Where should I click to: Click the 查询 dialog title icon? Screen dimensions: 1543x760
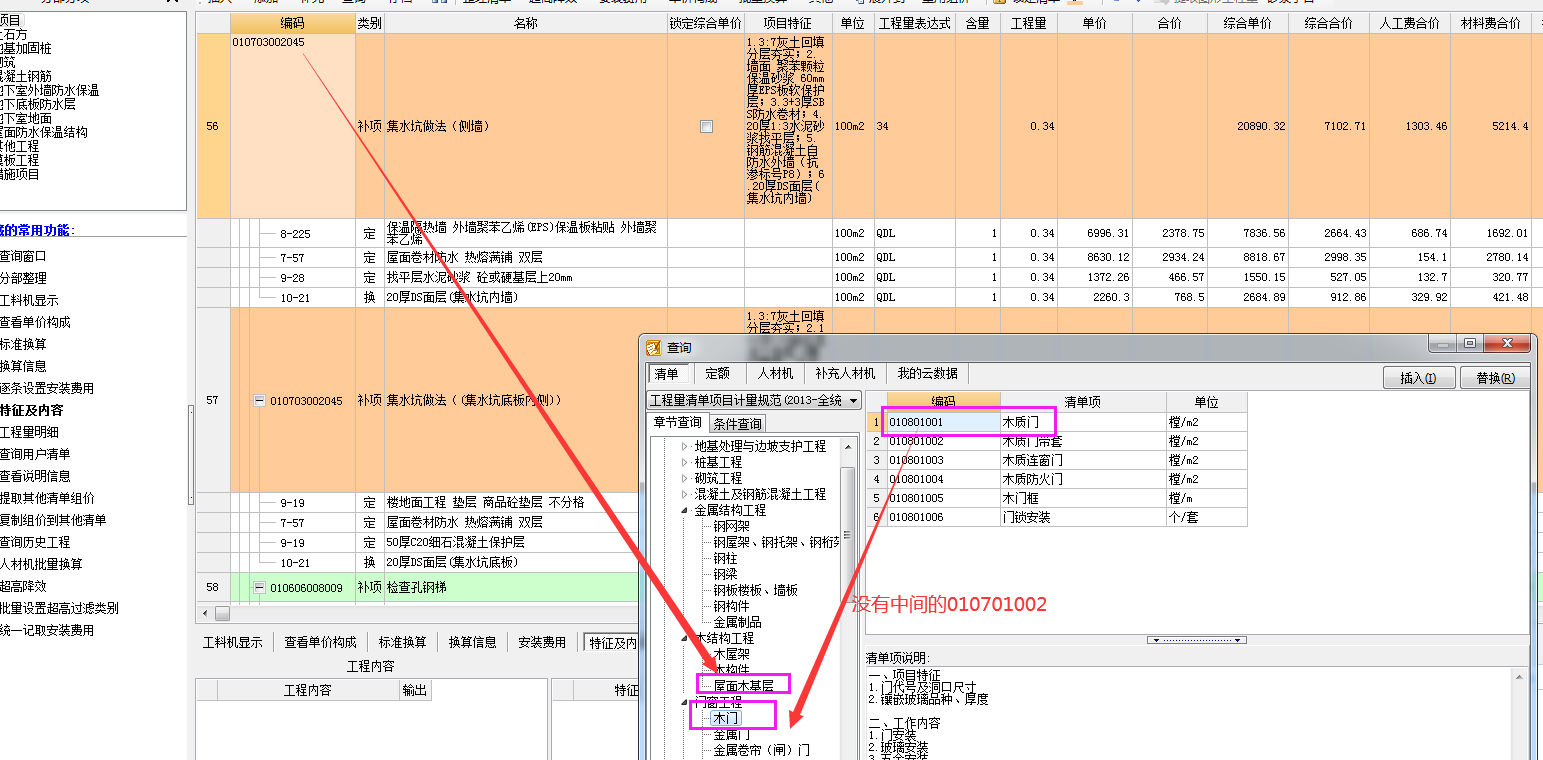tap(654, 347)
